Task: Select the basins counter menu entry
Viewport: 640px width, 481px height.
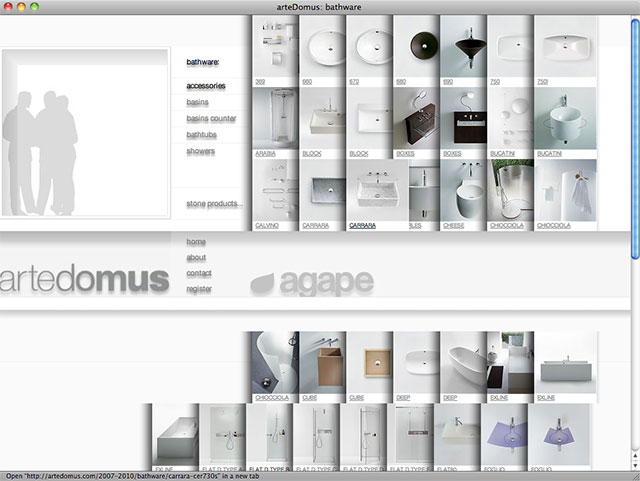Action: (x=211, y=118)
